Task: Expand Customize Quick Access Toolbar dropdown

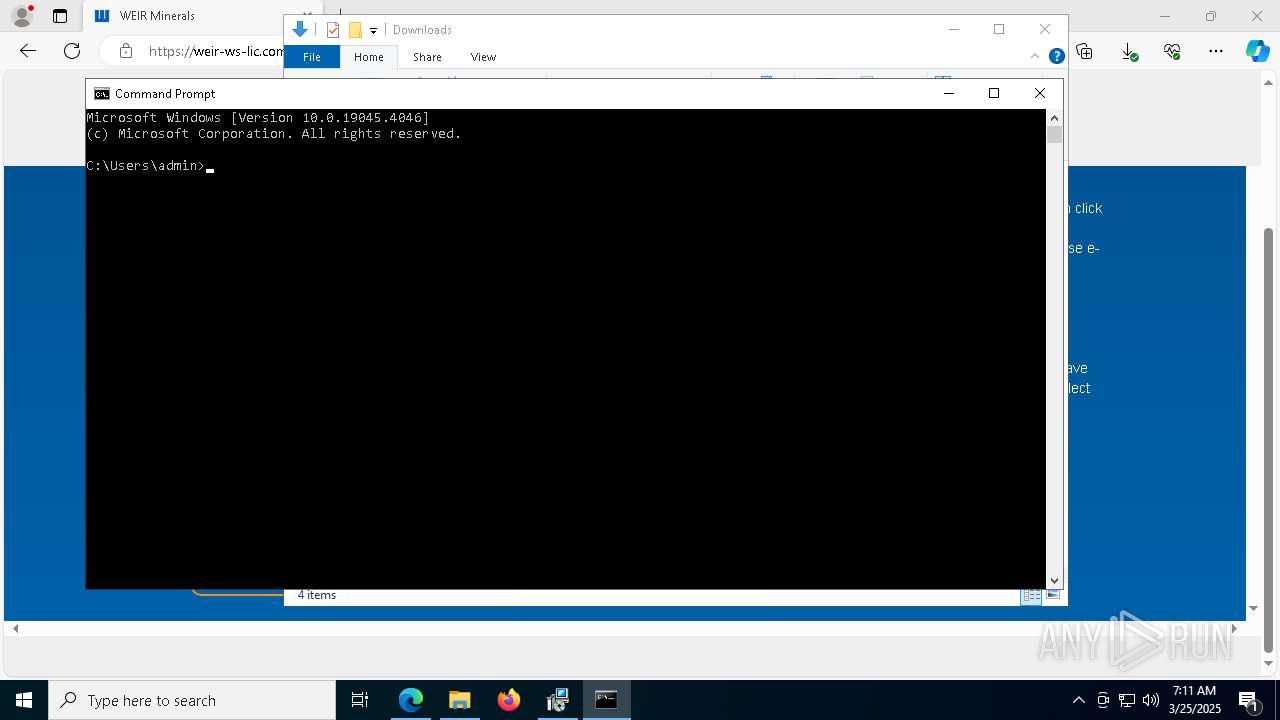Action: click(373, 30)
